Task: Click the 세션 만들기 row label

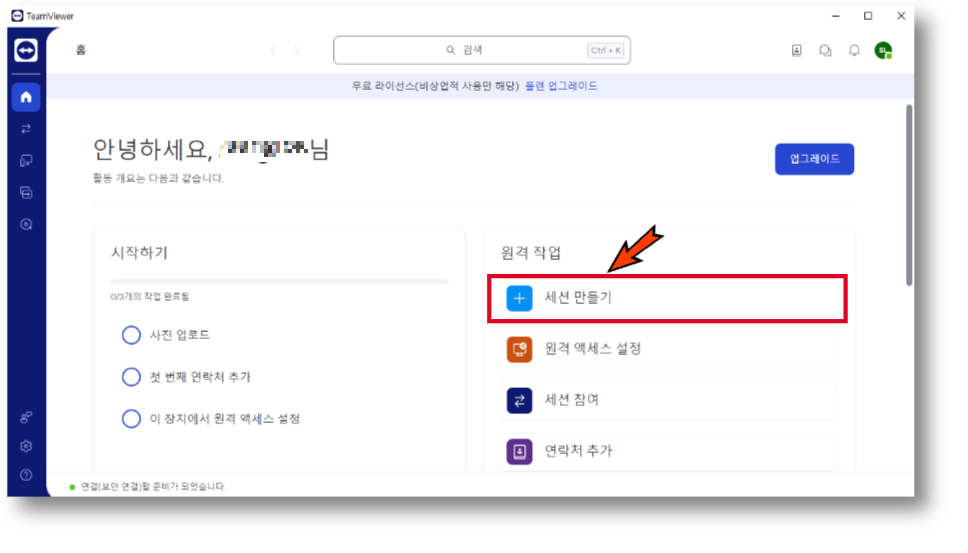Action: click(x=578, y=297)
